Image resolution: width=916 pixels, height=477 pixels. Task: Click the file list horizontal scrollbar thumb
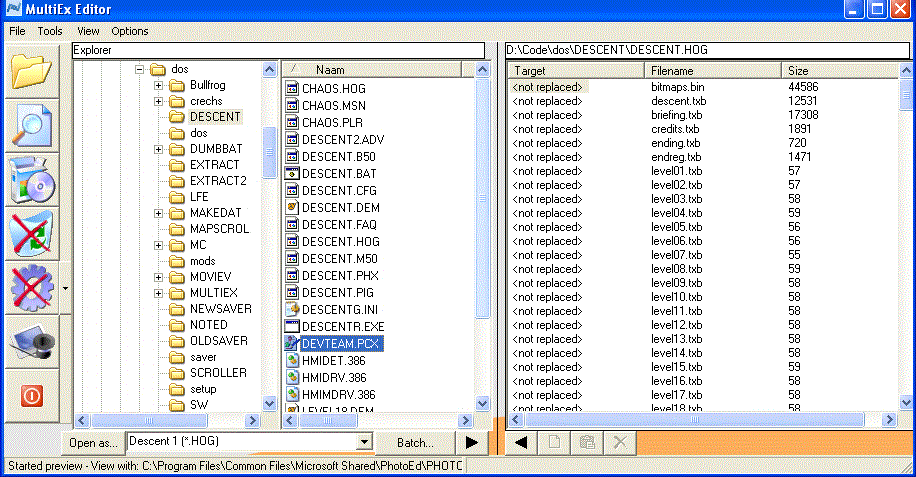[x=329, y=420]
